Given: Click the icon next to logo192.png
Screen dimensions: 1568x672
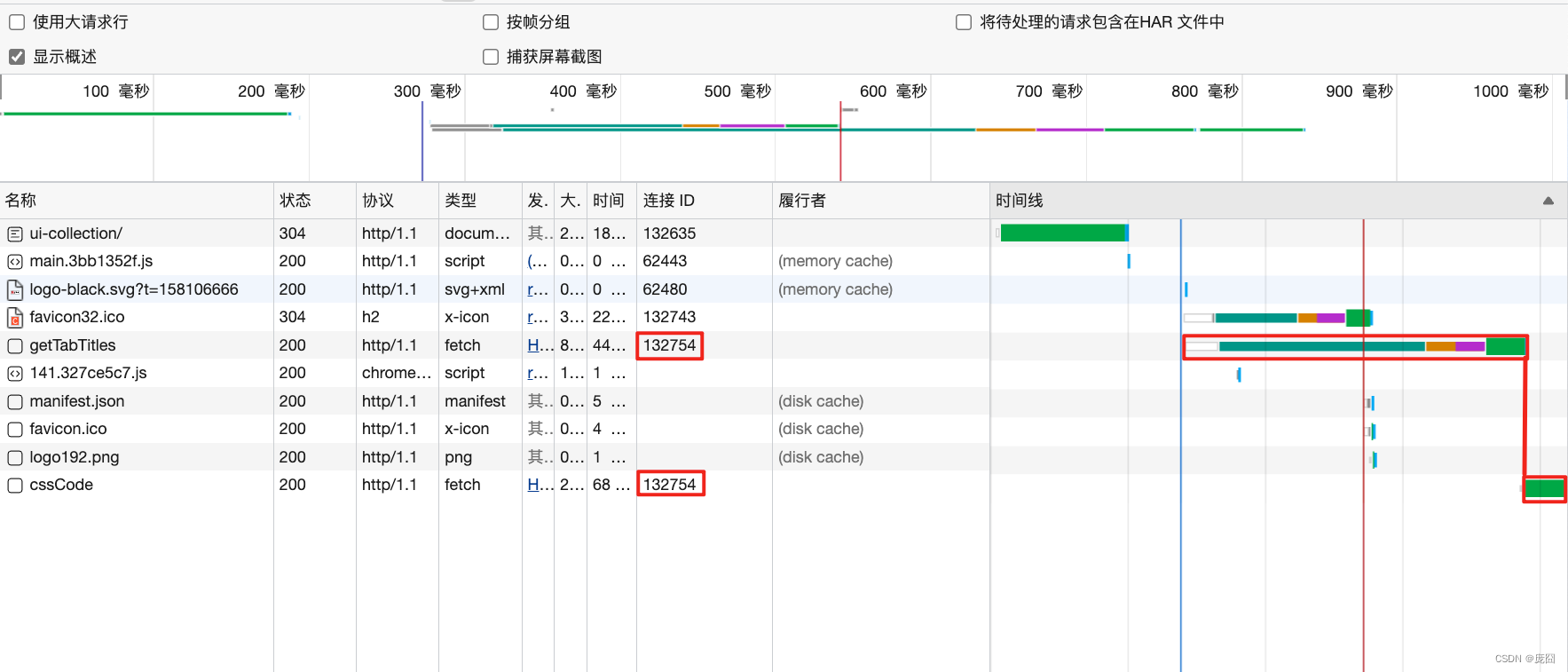Looking at the screenshot, I should [15, 457].
